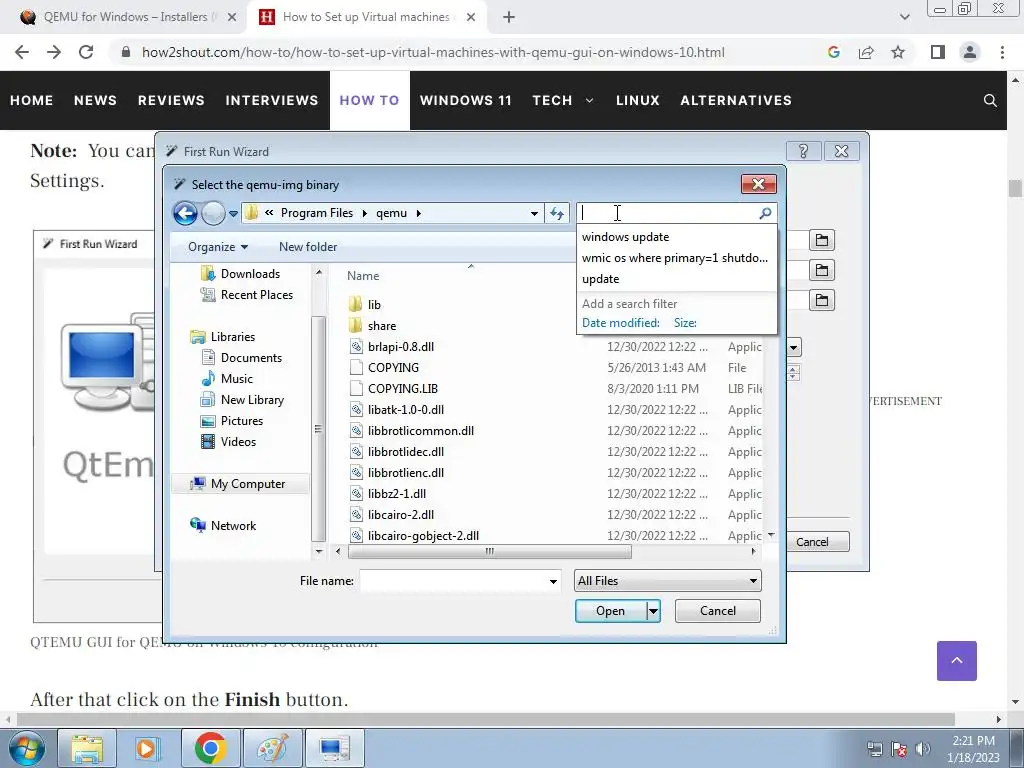Click the File name input field
Screen dimensions: 1024x768
click(x=453, y=581)
